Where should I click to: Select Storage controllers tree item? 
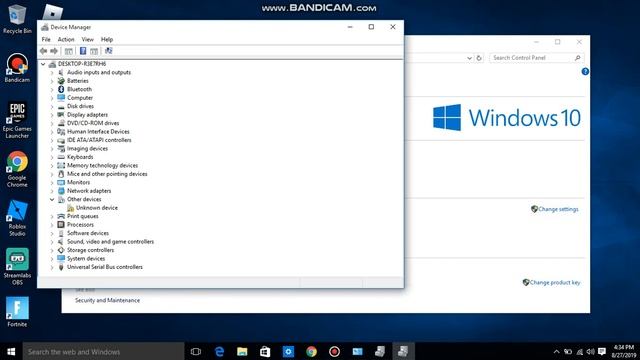click(x=90, y=250)
